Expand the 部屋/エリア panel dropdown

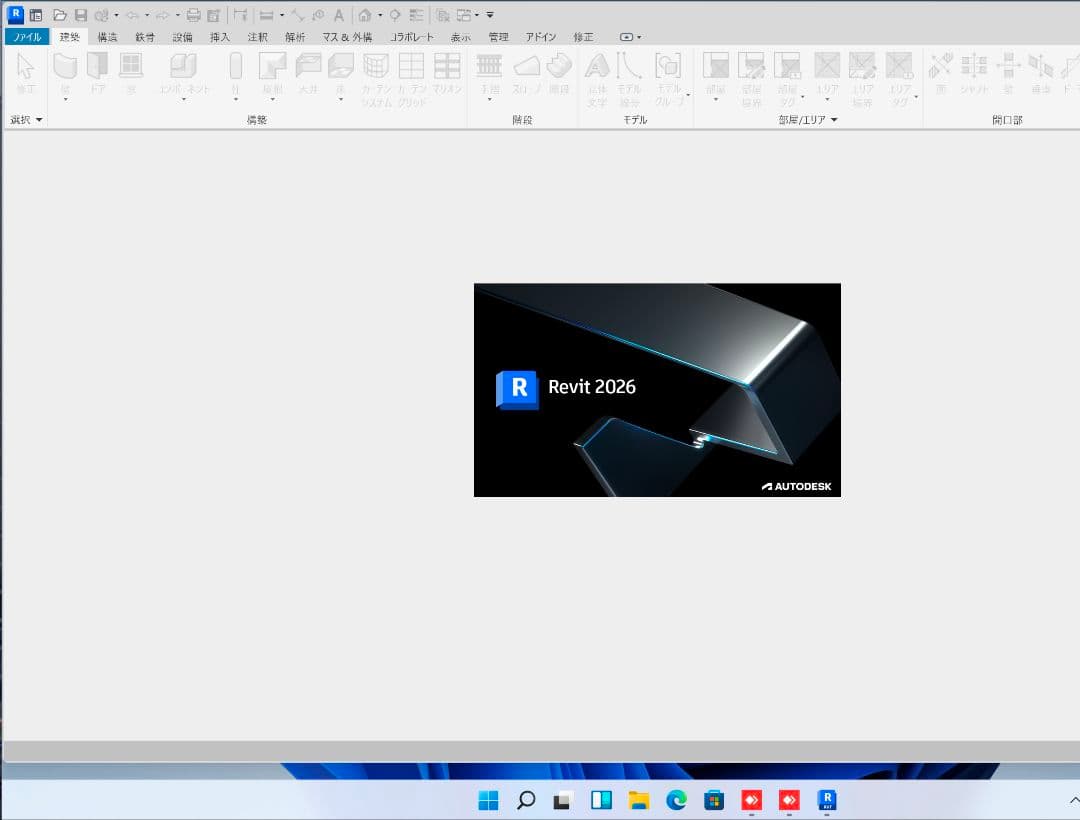coord(833,120)
